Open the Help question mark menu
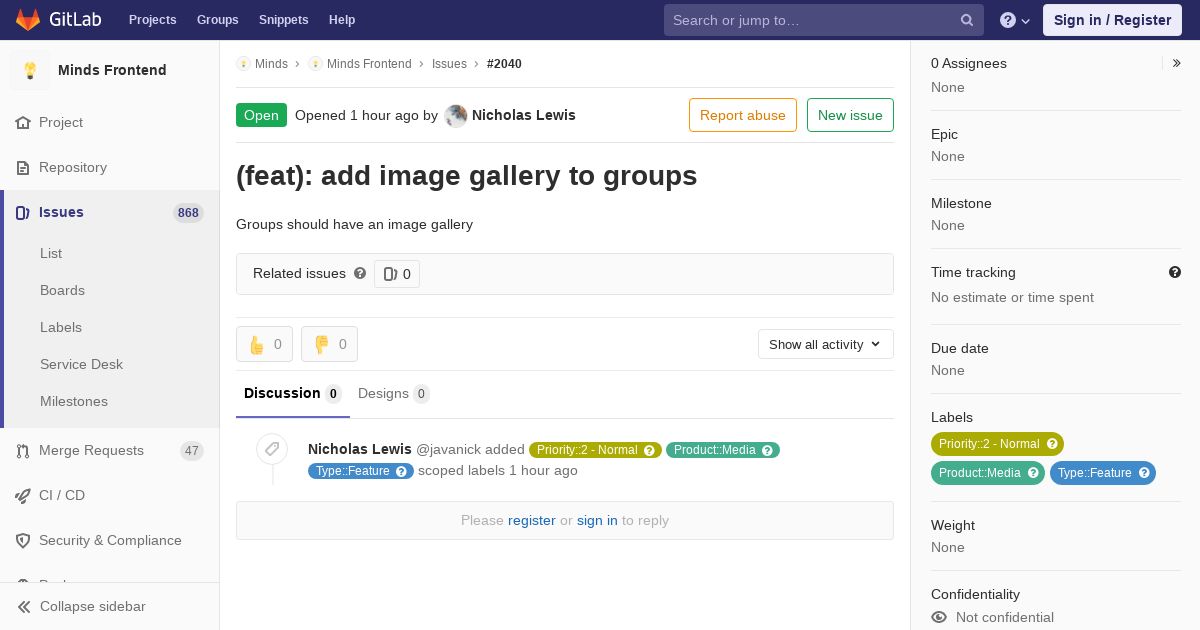 pyautogui.click(x=1015, y=20)
